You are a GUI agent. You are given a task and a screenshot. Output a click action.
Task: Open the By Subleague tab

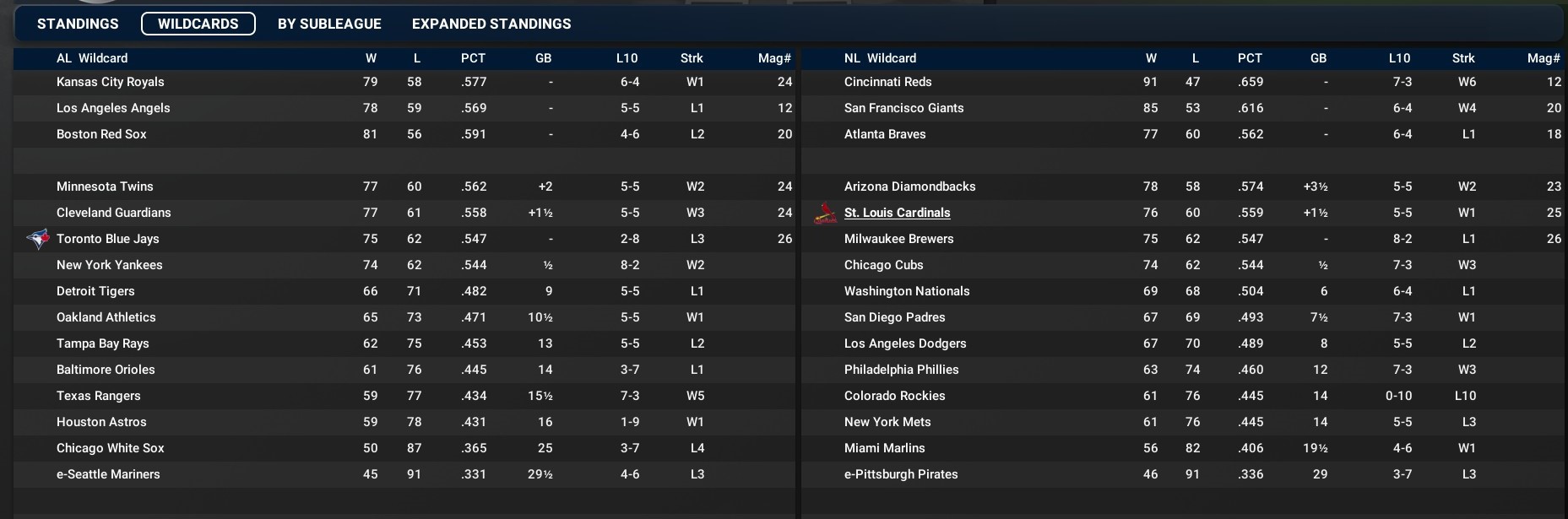[x=329, y=24]
